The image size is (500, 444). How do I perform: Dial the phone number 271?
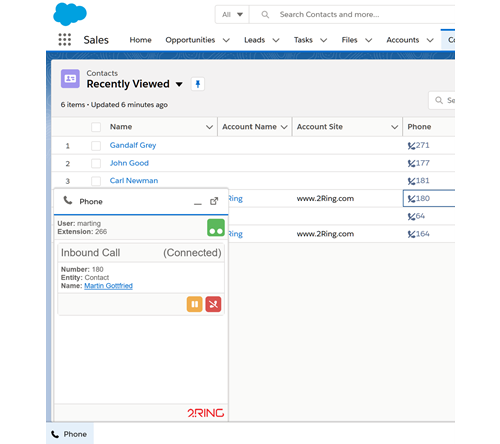(423, 145)
